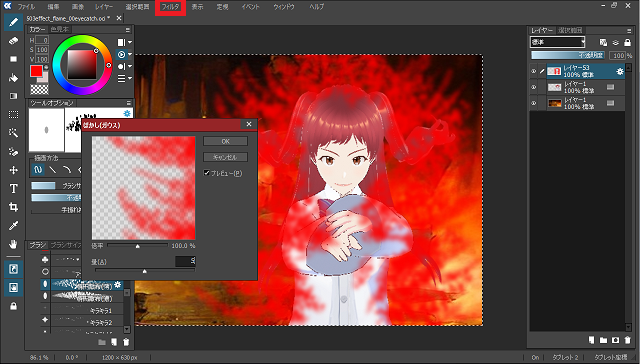Screen dimensions: 640x364
Task: Select the Eraser tool
Action: [x=13, y=41]
